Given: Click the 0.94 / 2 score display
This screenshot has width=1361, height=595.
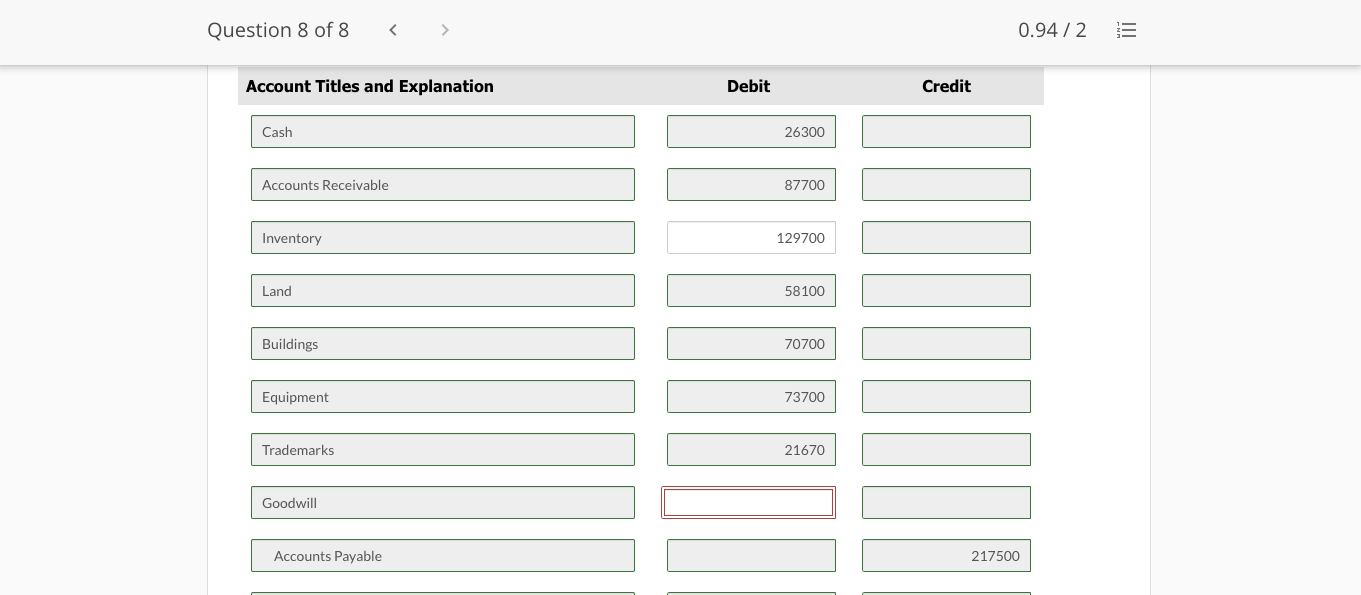Looking at the screenshot, I should tap(1052, 30).
